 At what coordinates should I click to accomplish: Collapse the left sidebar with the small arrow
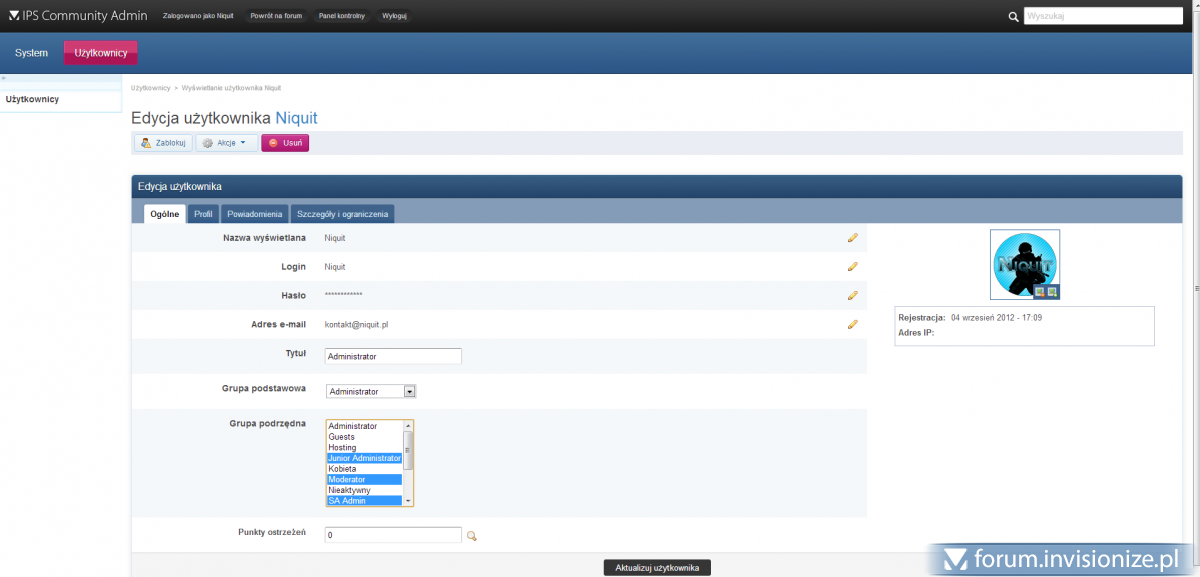(x=4, y=78)
